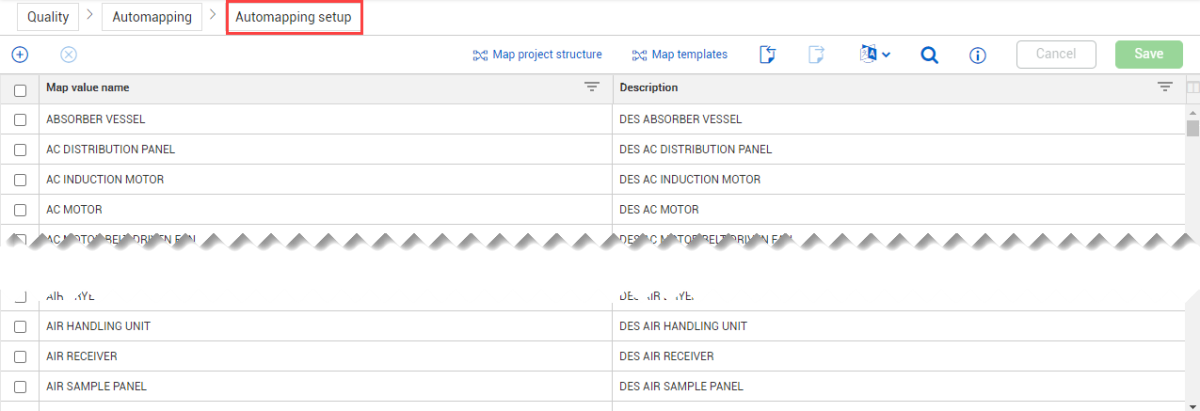
Task: Click the Map project structure link
Action: point(537,55)
